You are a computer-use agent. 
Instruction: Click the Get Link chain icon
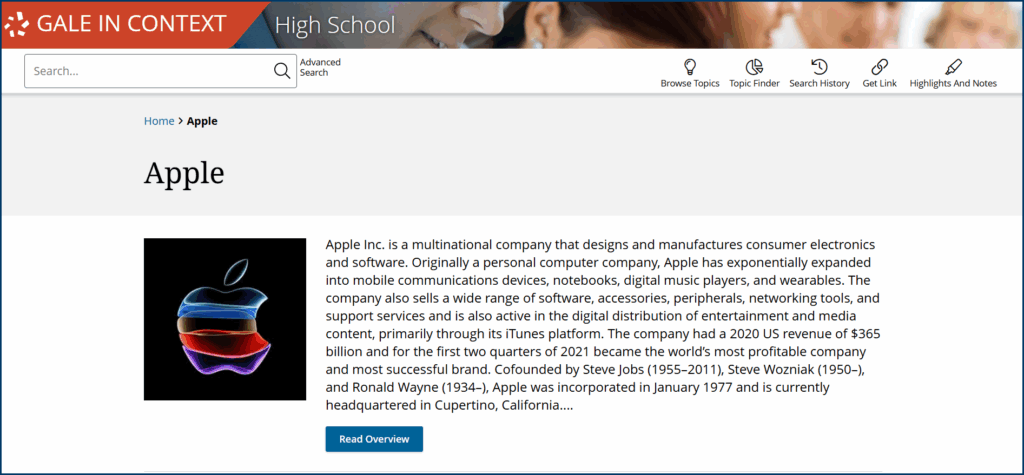[x=880, y=67]
